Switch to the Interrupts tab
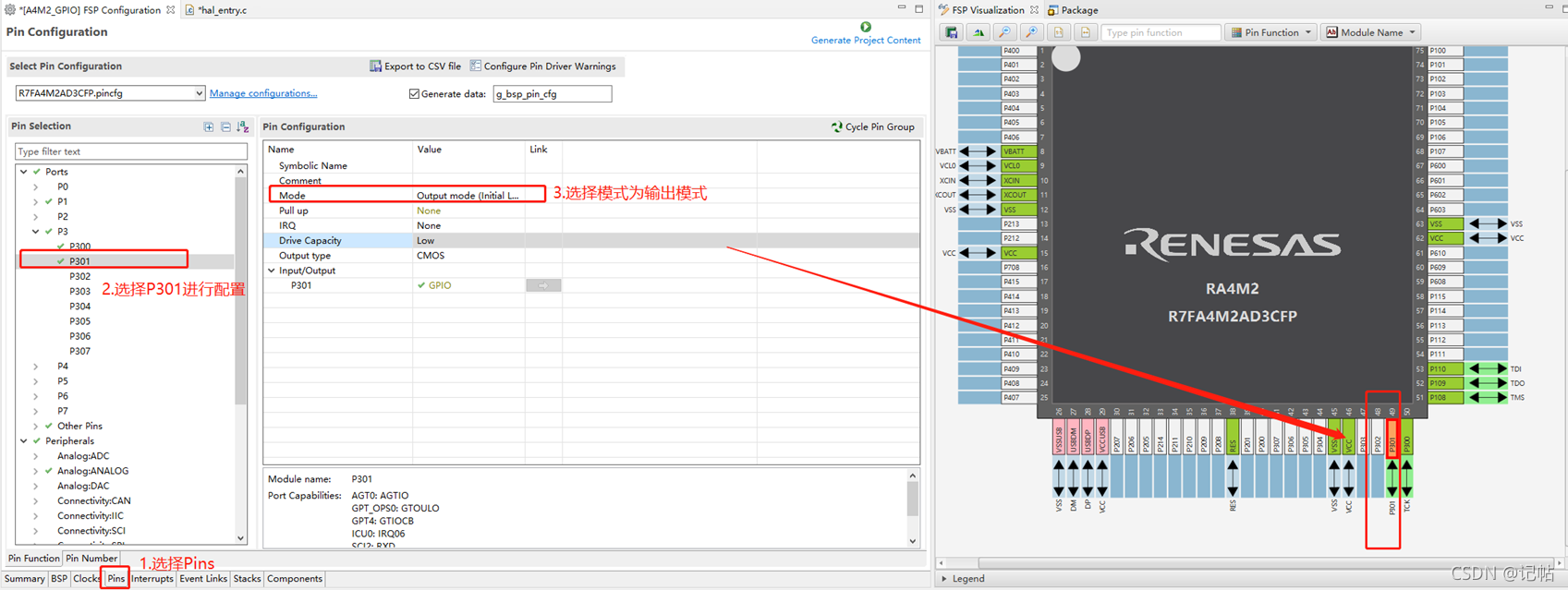This screenshot has height=590, width=1568. point(152,579)
